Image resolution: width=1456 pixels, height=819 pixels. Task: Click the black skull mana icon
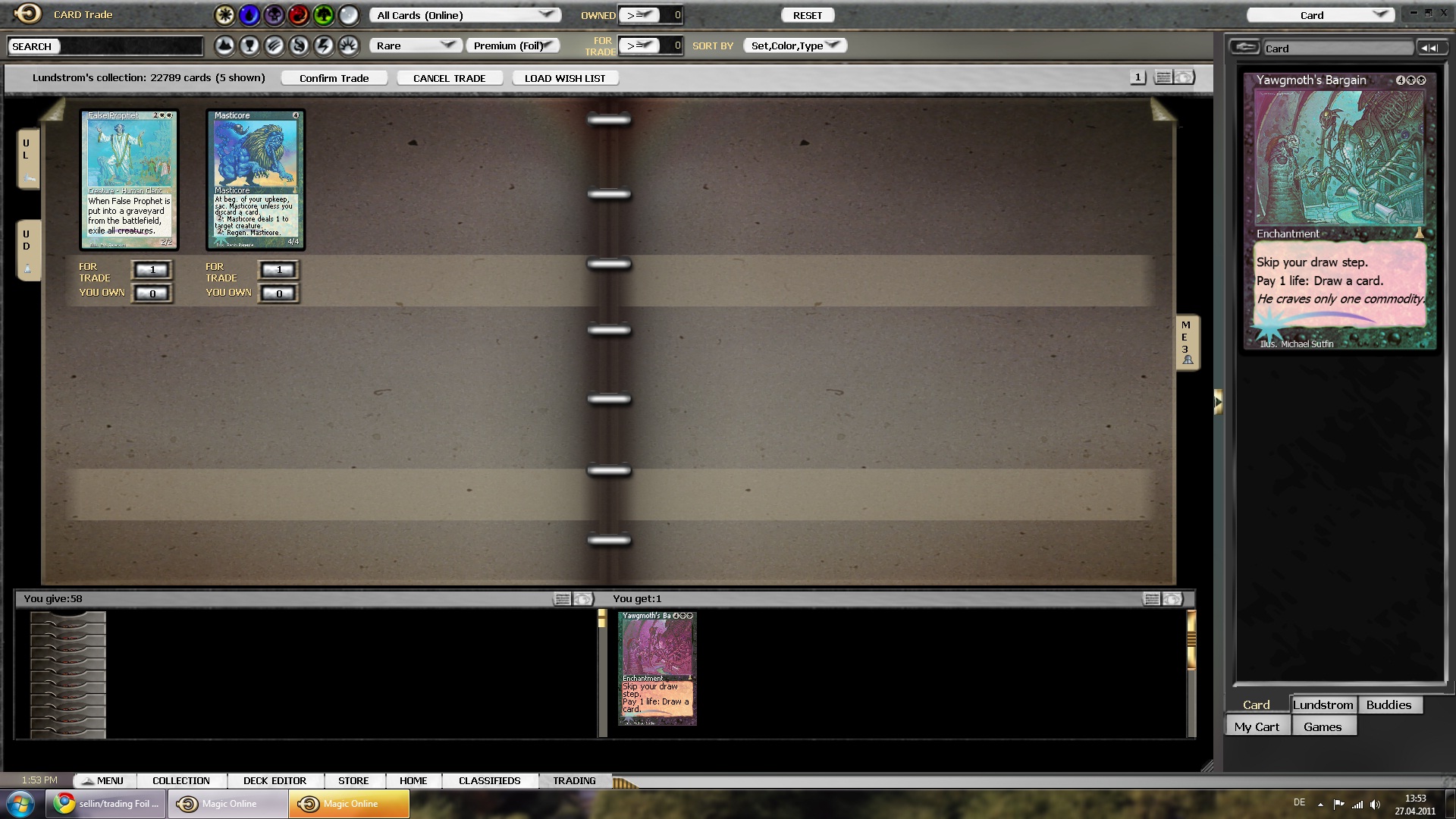pos(274,15)
